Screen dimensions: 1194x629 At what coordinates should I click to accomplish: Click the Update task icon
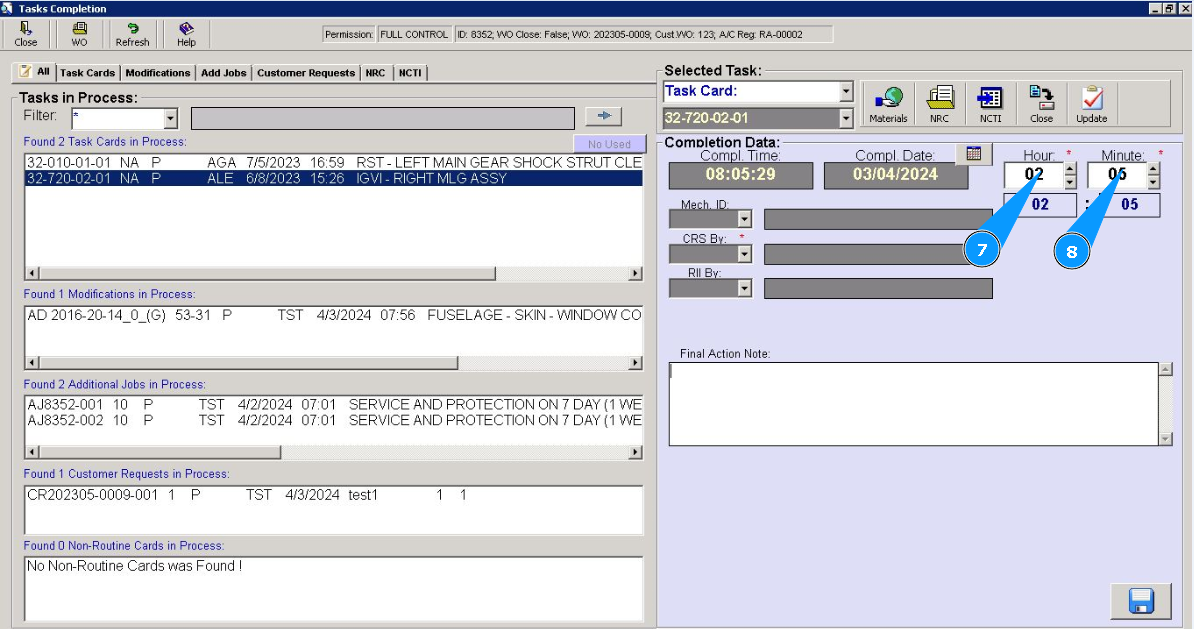(x=1091, y=104)
